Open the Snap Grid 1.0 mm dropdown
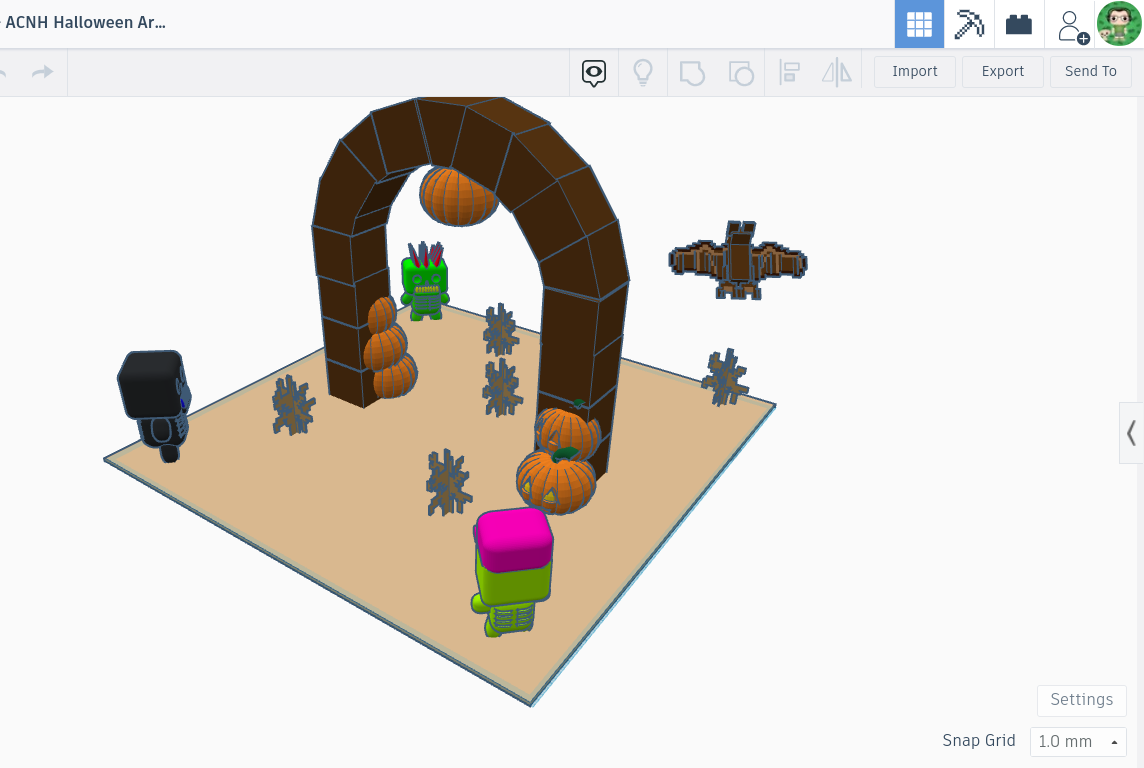Screen dimensions: 1144x768 (x=1078, y=742)
